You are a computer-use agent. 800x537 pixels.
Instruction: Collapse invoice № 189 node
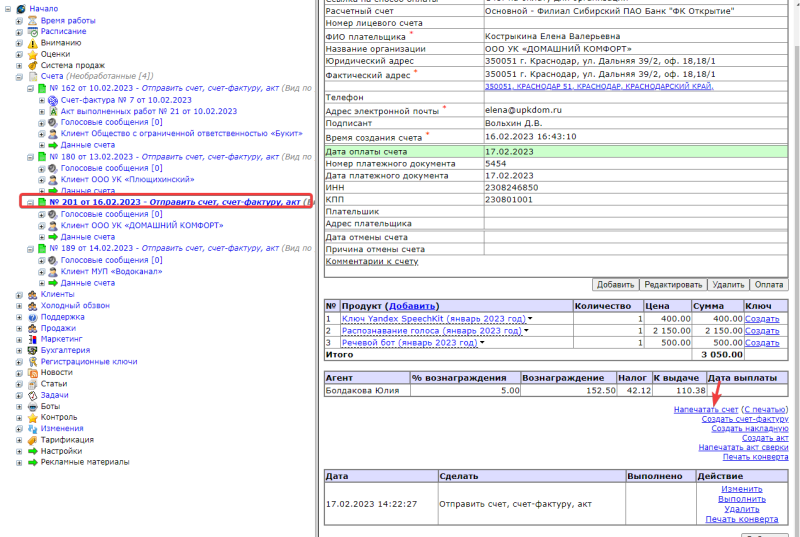pyautogui.click(x=30, y=249)
